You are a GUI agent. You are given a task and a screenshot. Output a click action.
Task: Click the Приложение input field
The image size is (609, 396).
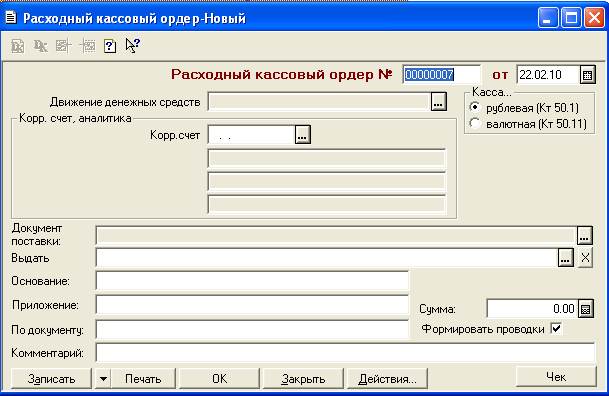pos(252,305)
